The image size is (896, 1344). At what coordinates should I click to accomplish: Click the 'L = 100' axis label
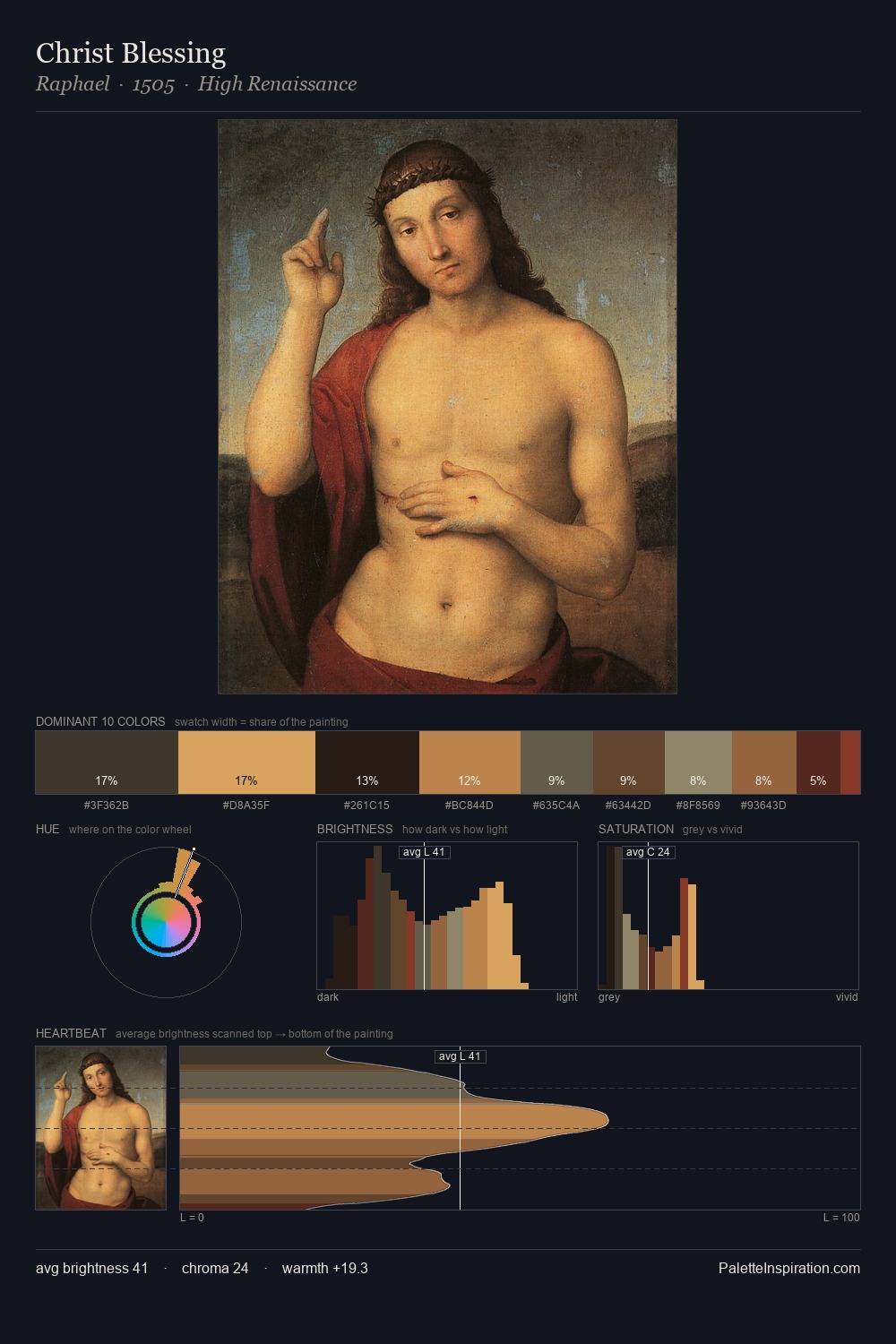(841, 1218)
